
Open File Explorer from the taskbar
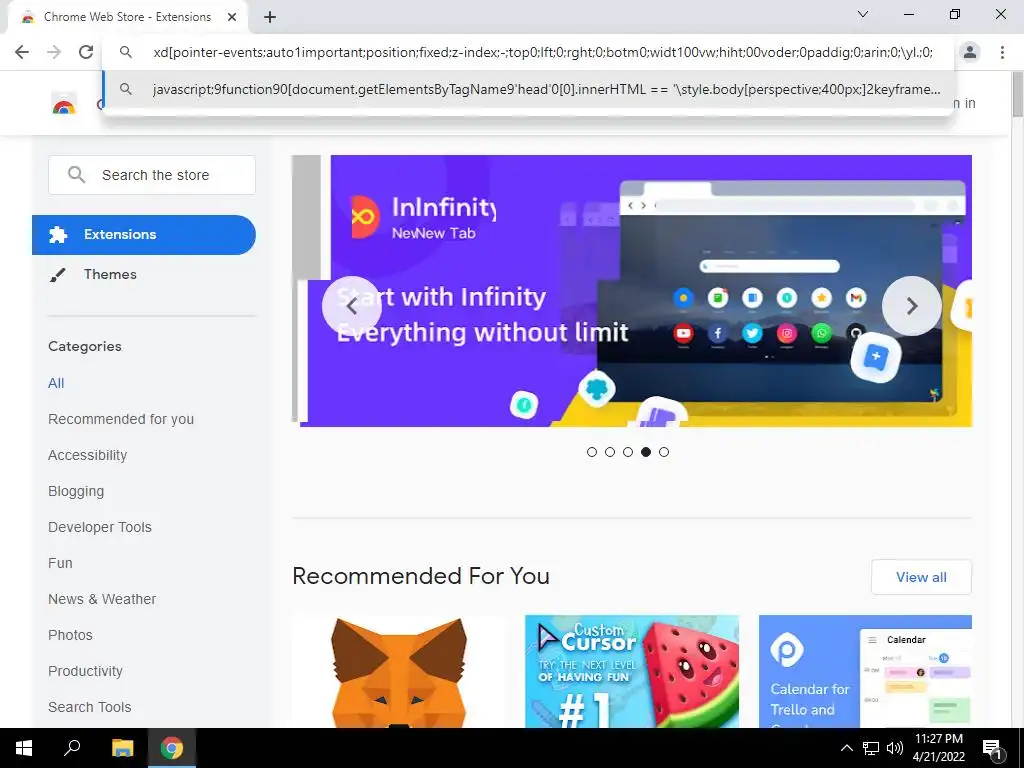(x=122, y=748)
